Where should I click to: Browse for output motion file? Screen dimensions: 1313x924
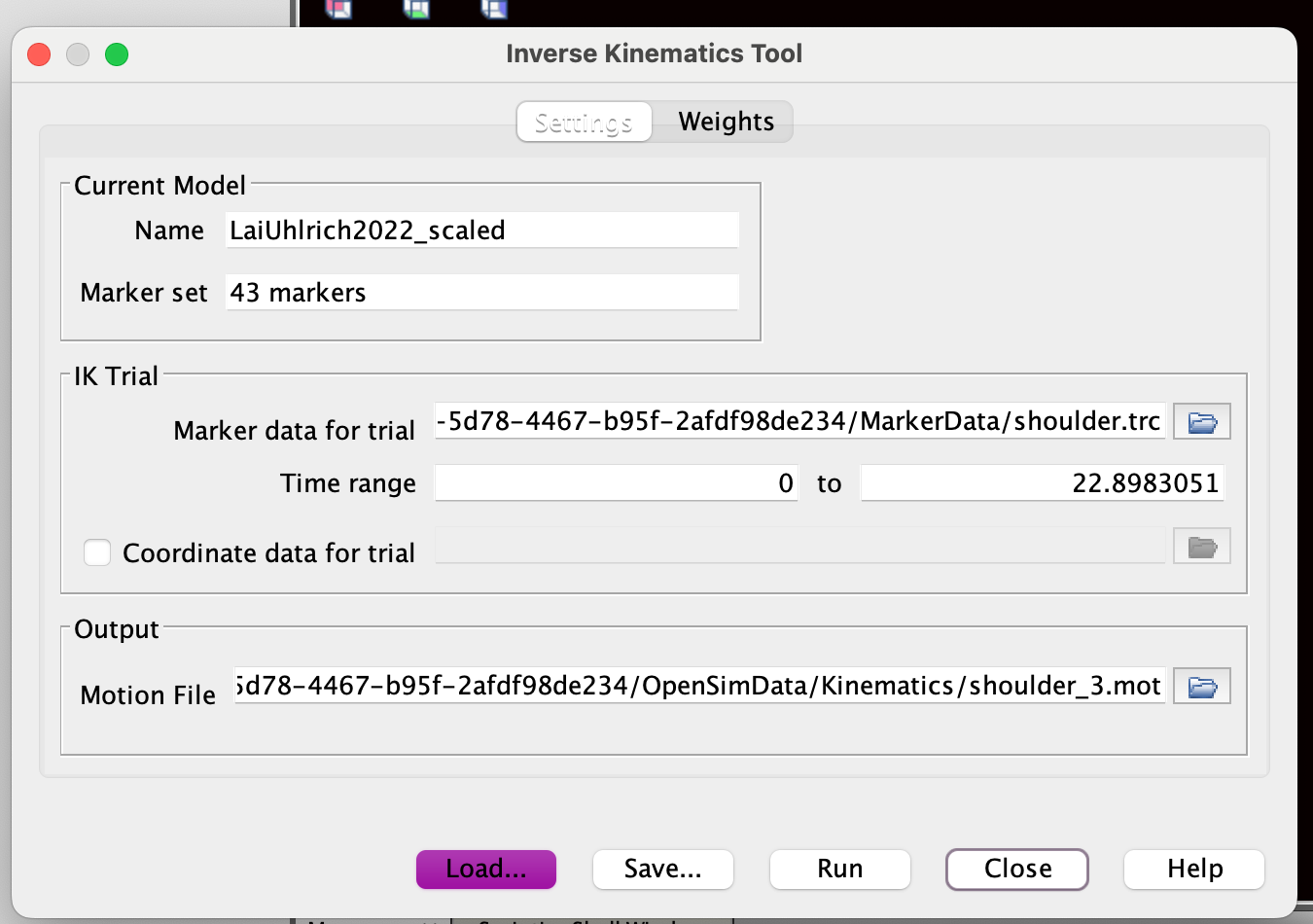(x=1202, y=687)
